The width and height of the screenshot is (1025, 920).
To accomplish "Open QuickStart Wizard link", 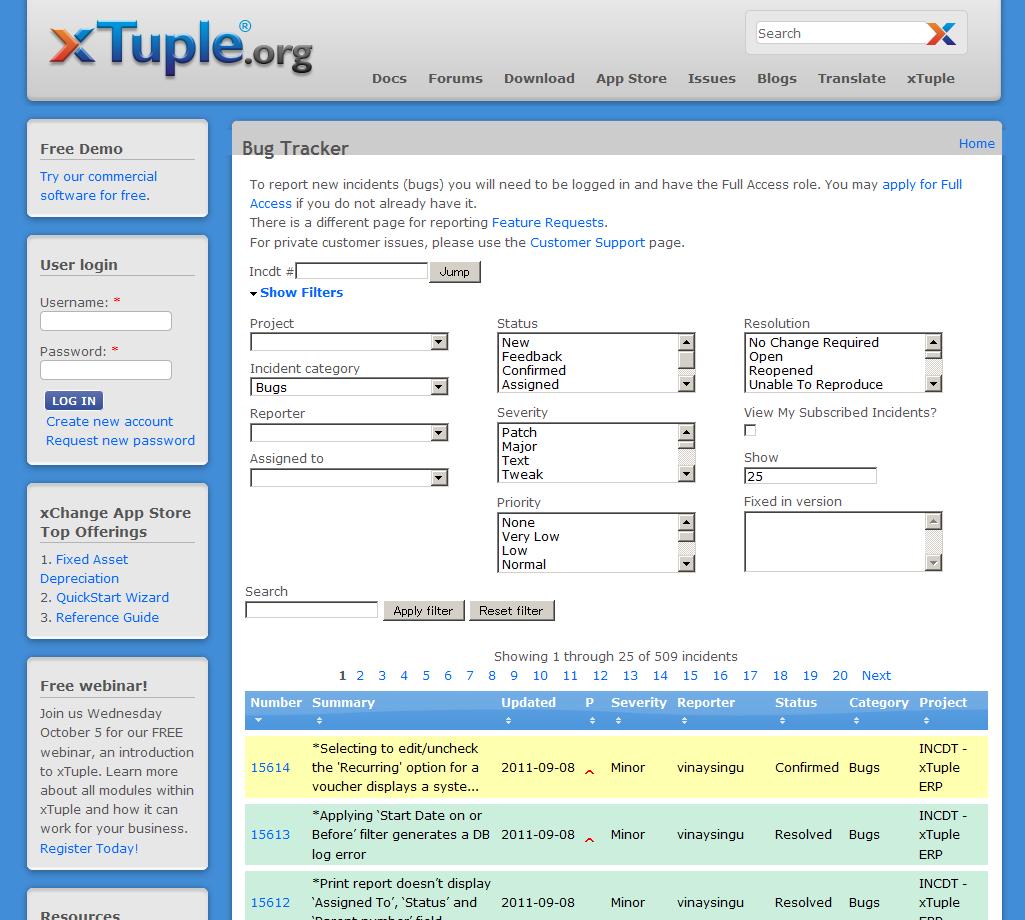I will tap(112, 597).
